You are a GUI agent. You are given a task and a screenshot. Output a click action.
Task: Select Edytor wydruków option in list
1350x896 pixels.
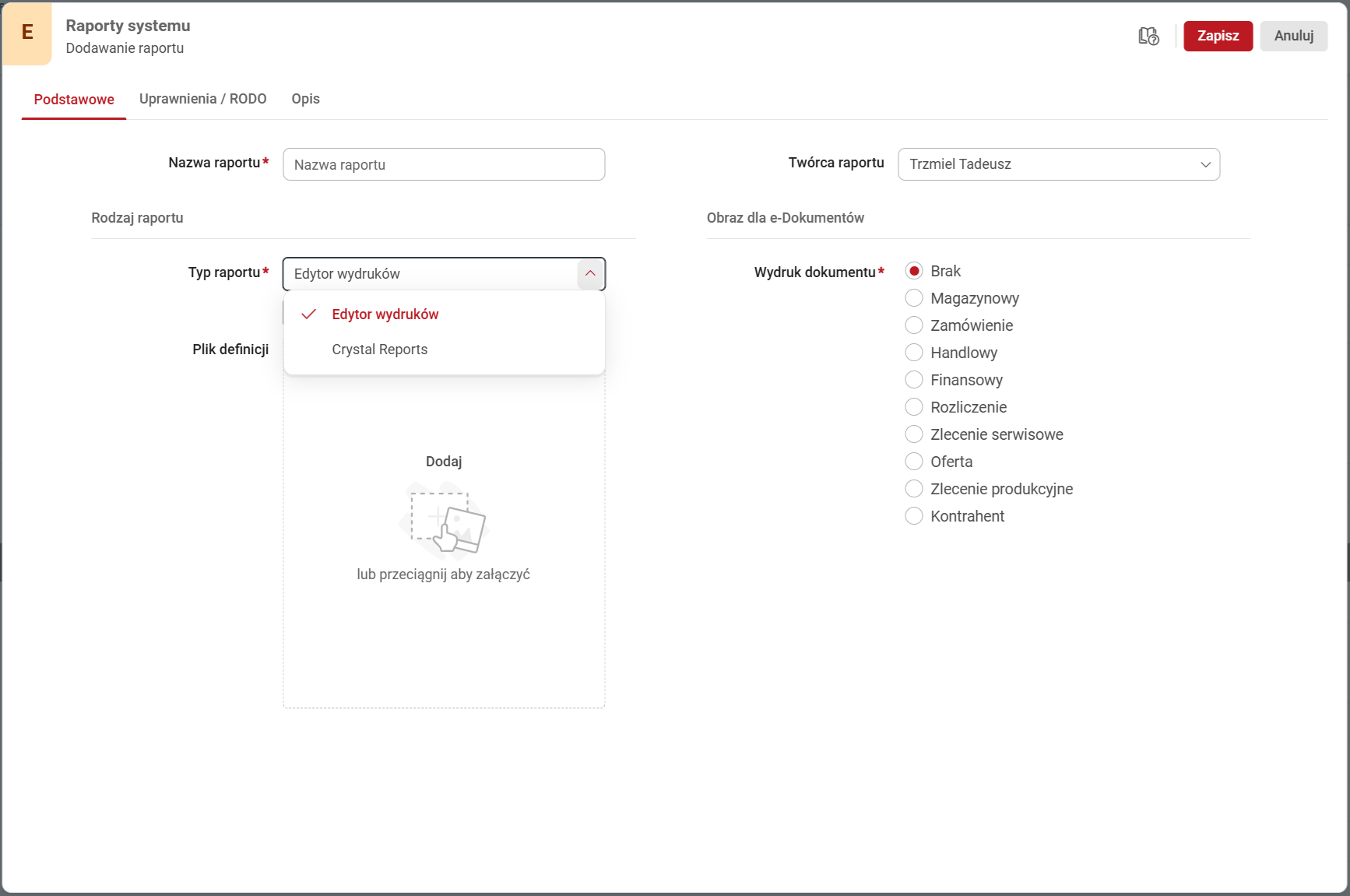coord(385,314)
